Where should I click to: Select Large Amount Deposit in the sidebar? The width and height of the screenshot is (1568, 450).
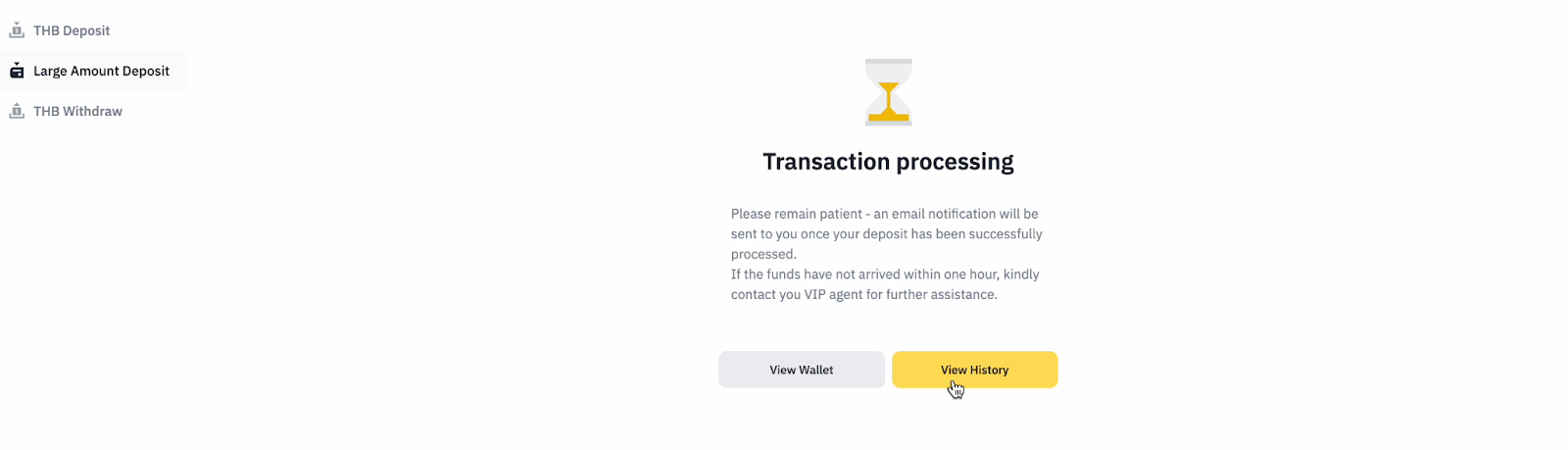point(101,71)
